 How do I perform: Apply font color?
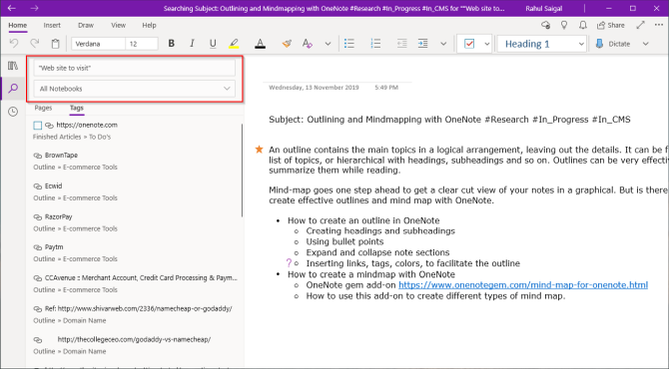pos(260,44)
